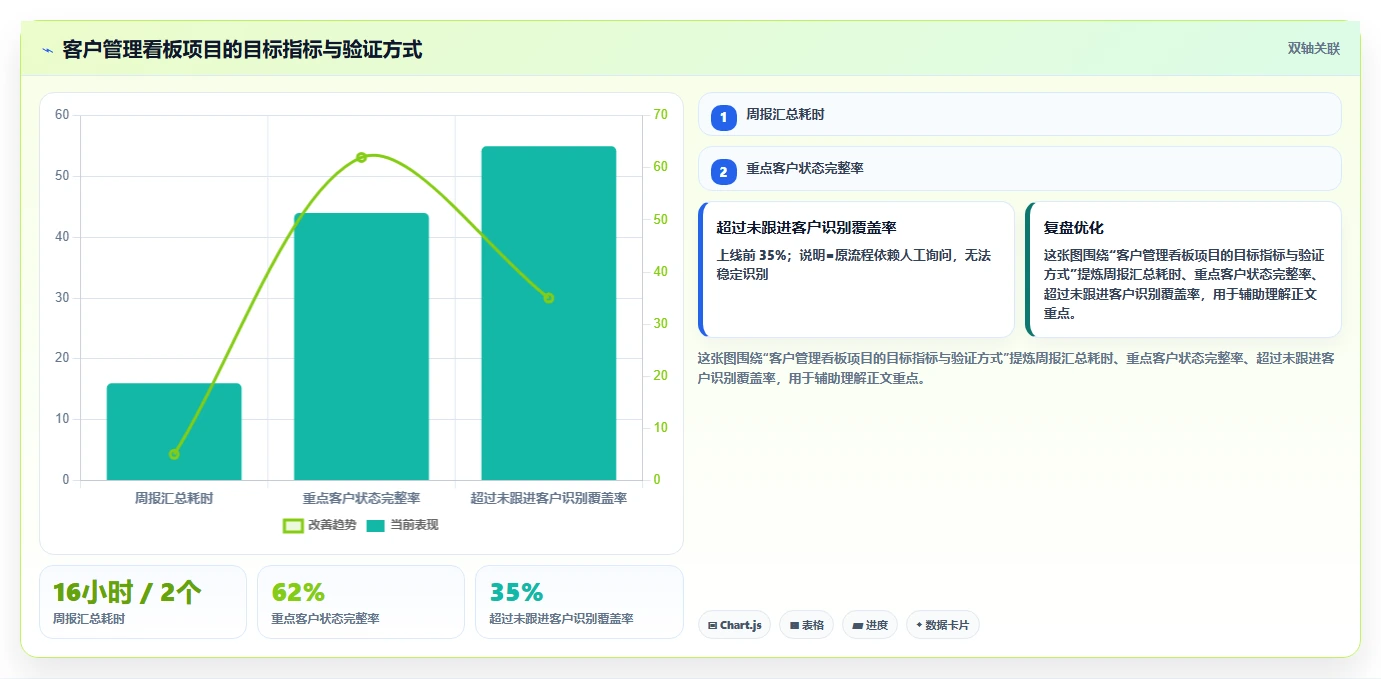Click the 双轴关联 label in header
This screenshot has height=679, width=1381.
pyautogui.click(x=1313, y=49)
